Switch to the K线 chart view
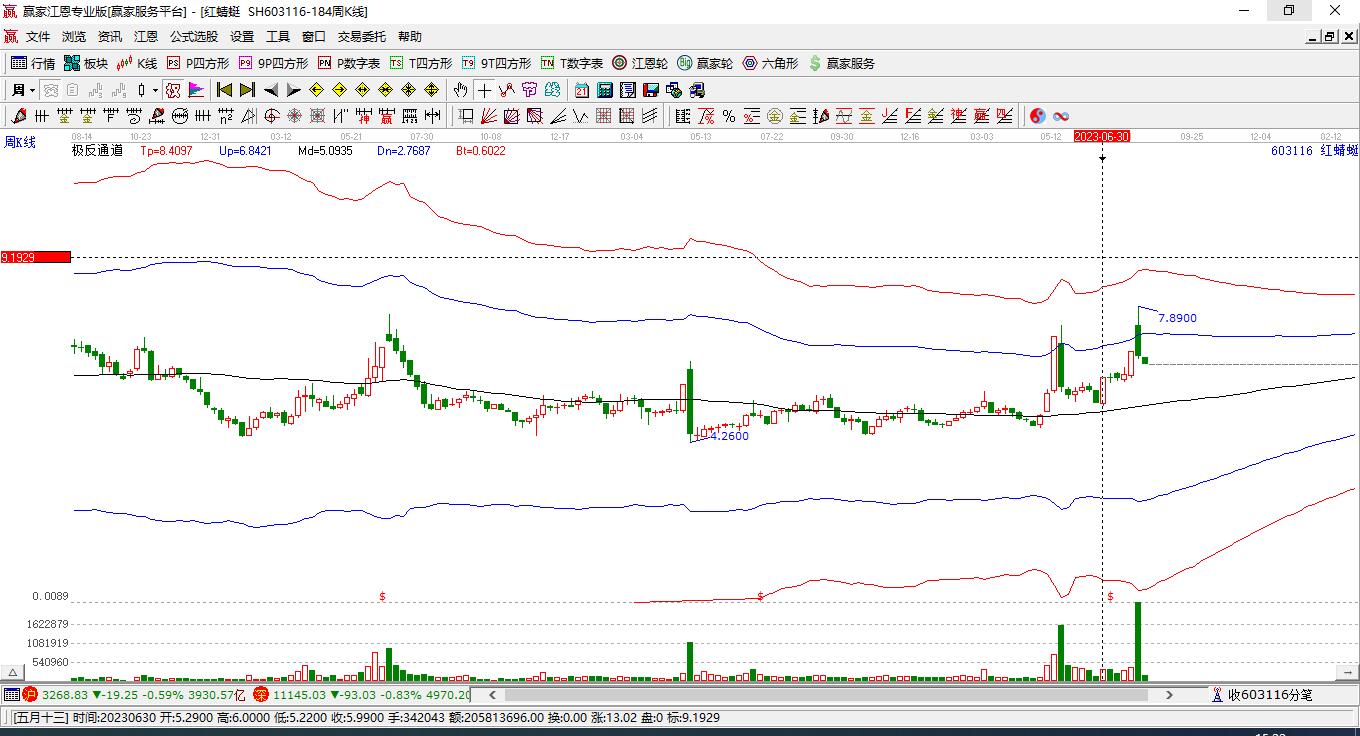Screen dimensions: 1360x736 tap(137, 63)
